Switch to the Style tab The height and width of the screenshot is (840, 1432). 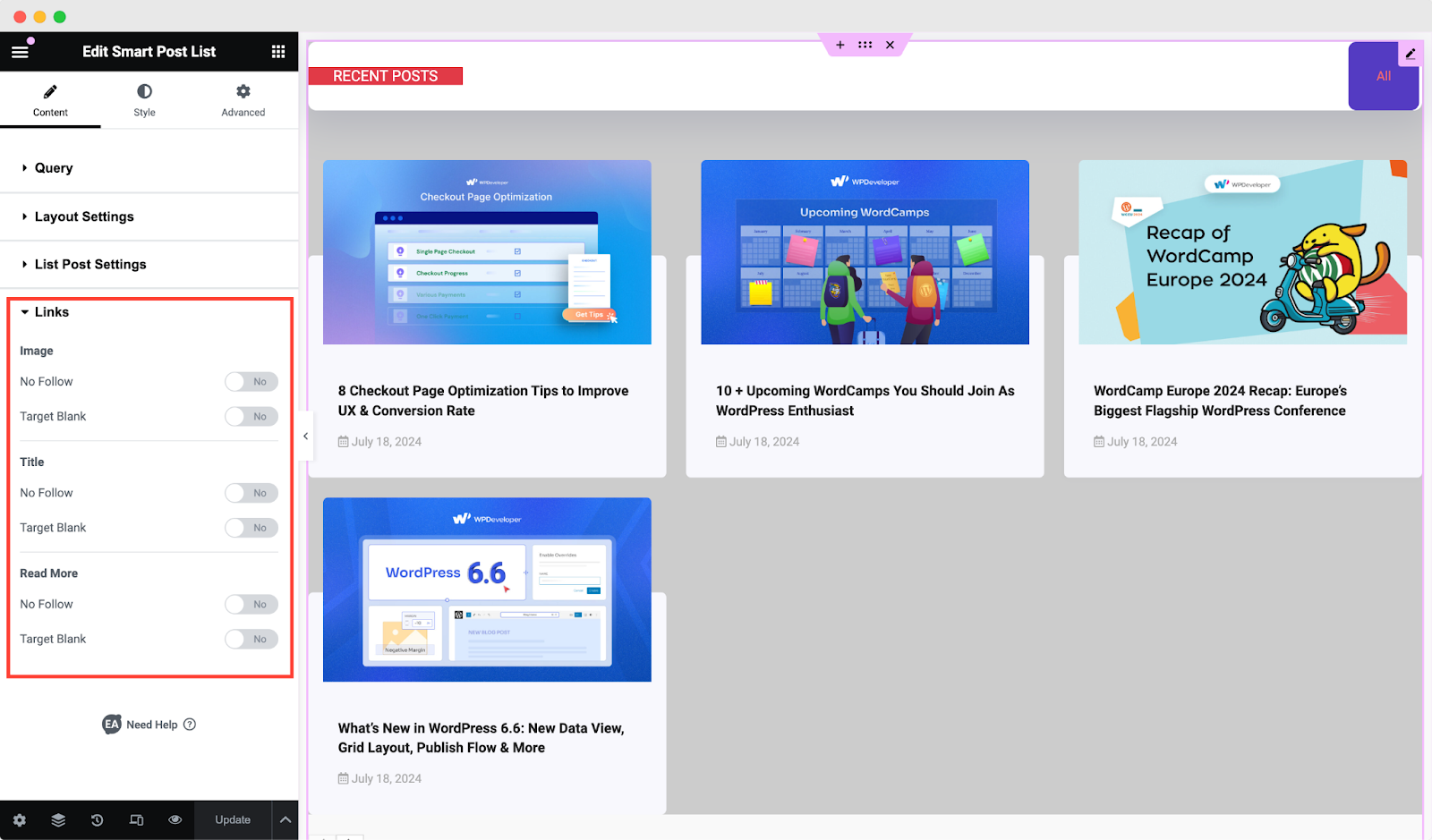[144, 100]
